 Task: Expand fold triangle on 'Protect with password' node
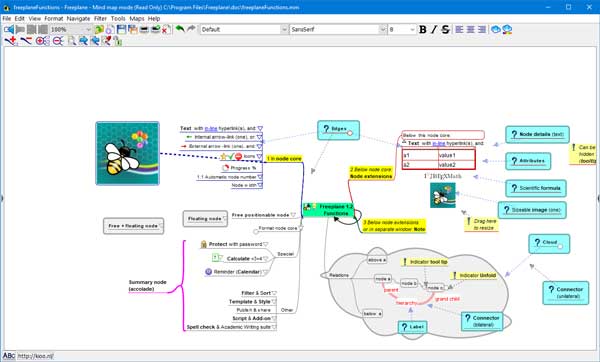click(x=266, y=244)
